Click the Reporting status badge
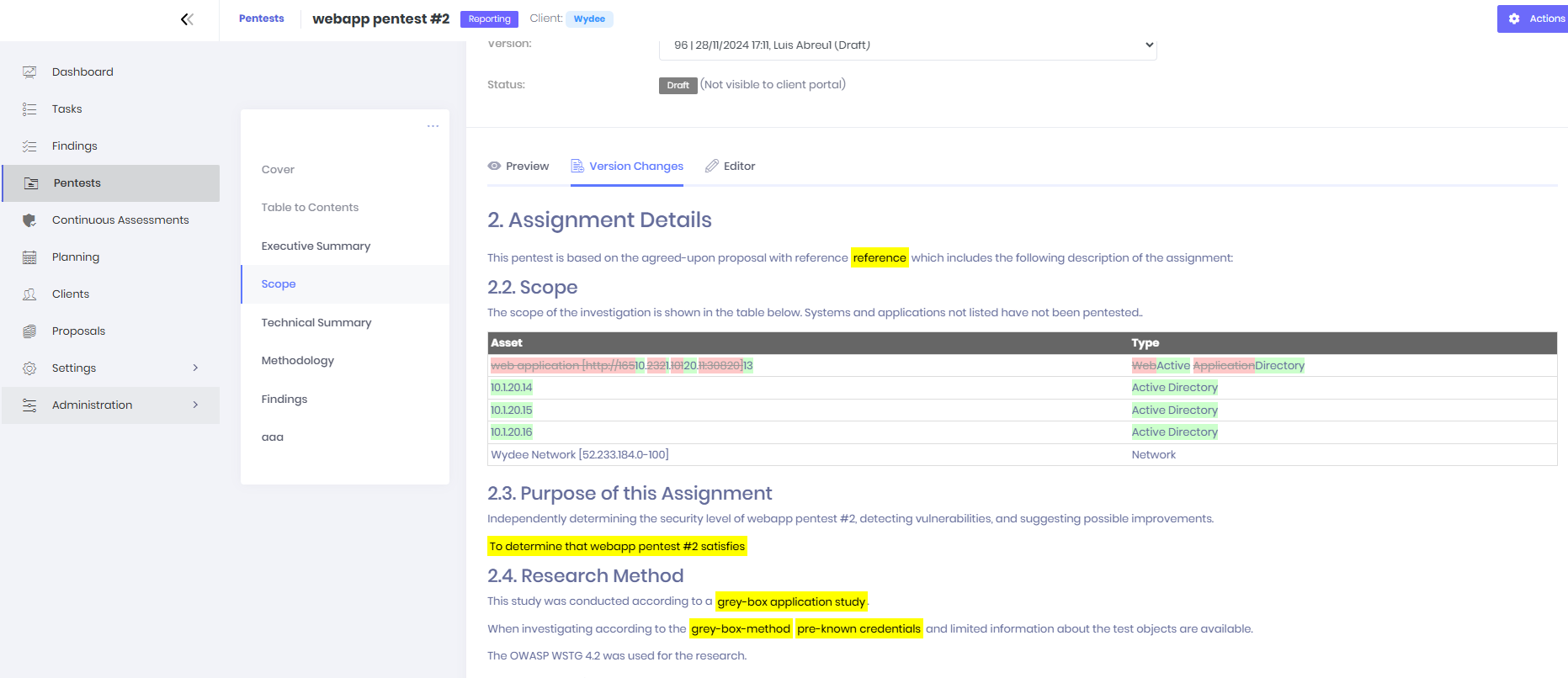Viewport: 1568px width, 678px height. coord(489,19)
